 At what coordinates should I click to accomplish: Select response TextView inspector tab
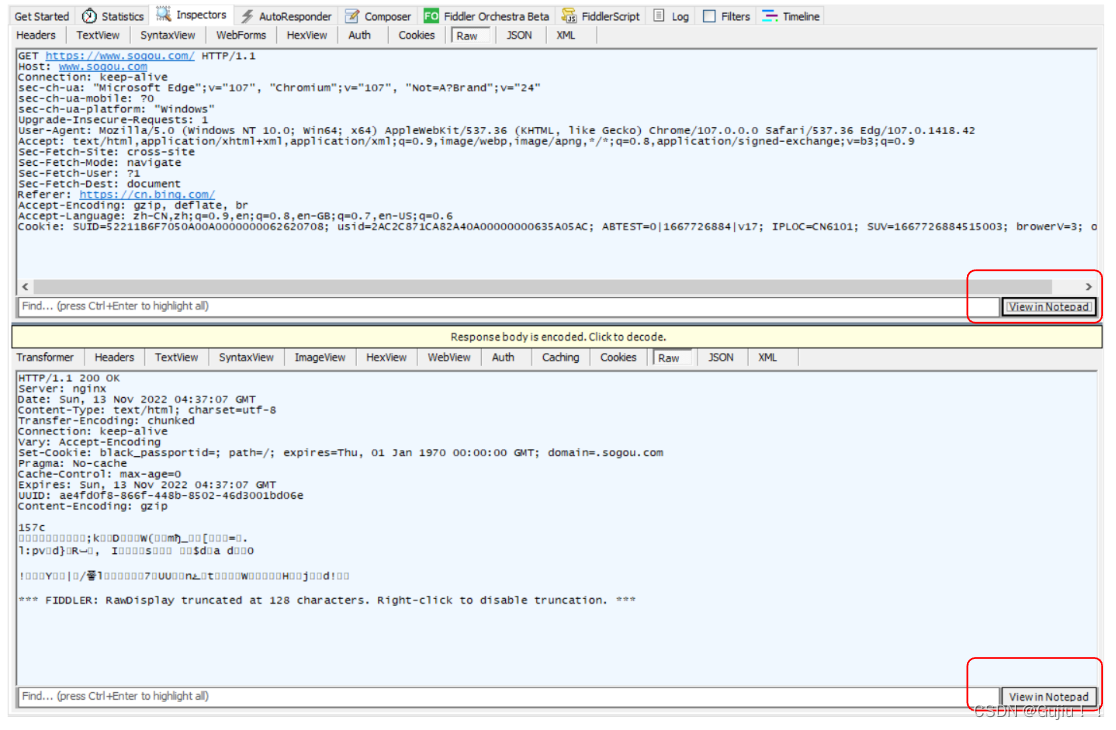tap(177, 357)
